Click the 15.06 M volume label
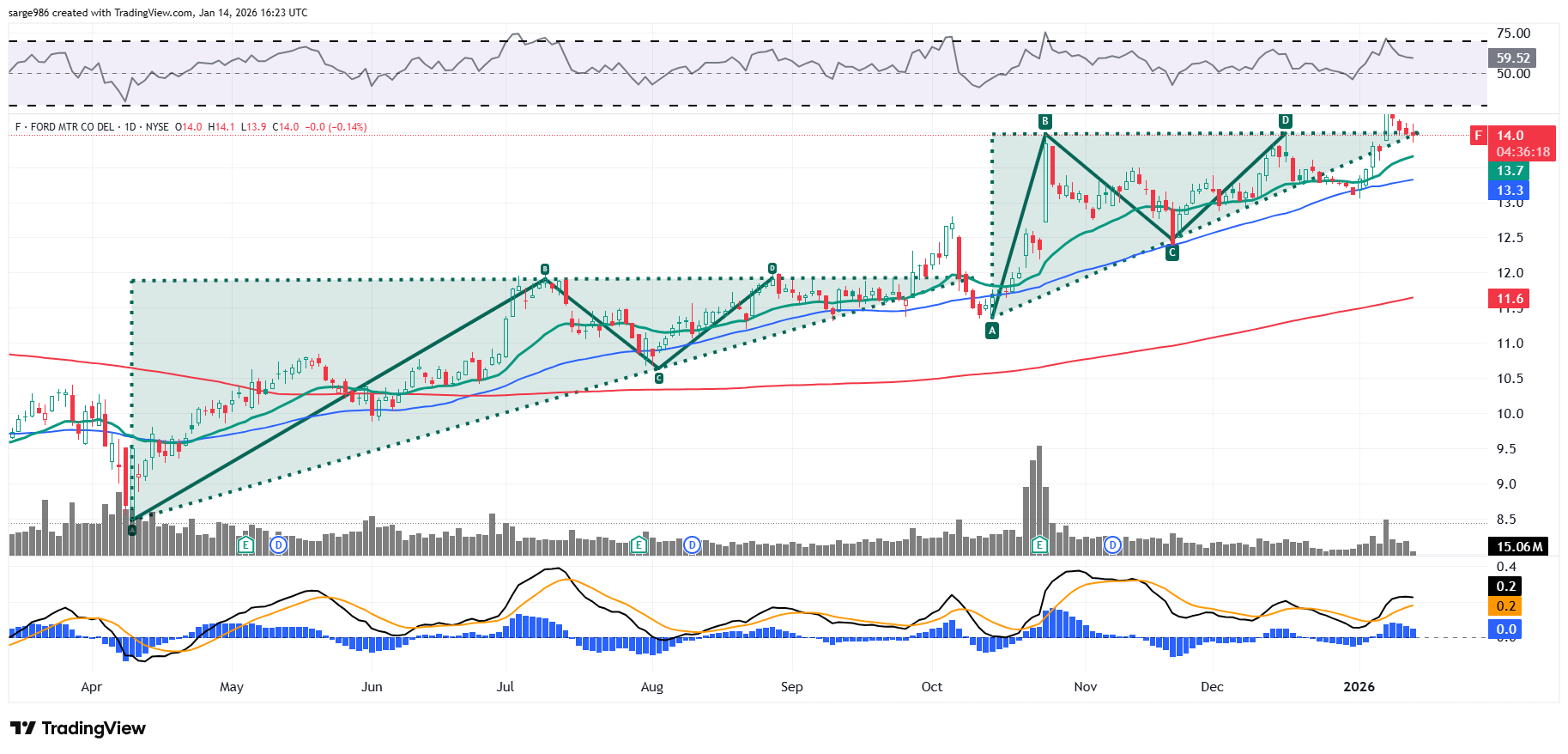 (x=1518, y=546)
